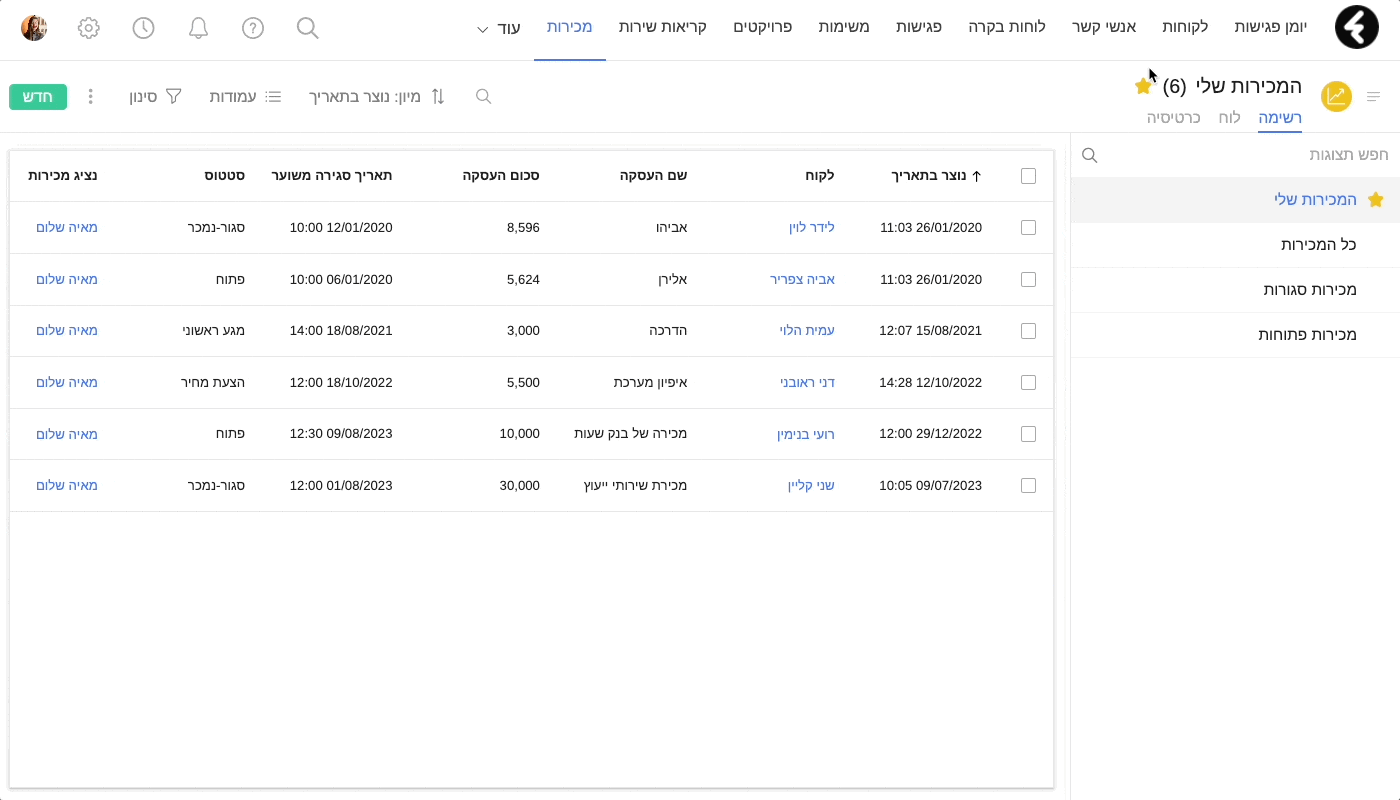Click the yellow sales chart icon

[x=1336, y=97]
